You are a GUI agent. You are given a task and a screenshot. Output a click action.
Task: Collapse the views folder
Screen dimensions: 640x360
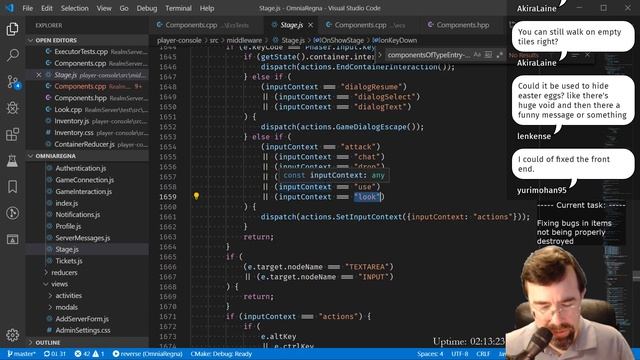point(59,284)
